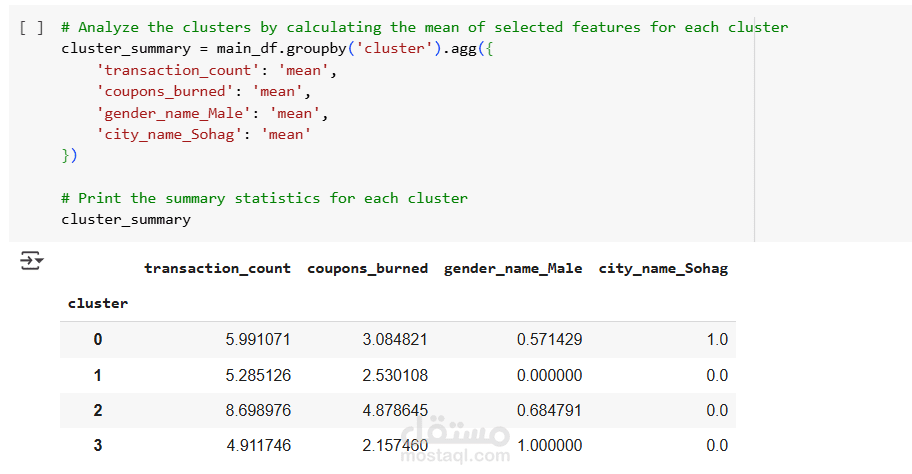Click the cluster index label
912x474 pixels.
pos(98,303)
